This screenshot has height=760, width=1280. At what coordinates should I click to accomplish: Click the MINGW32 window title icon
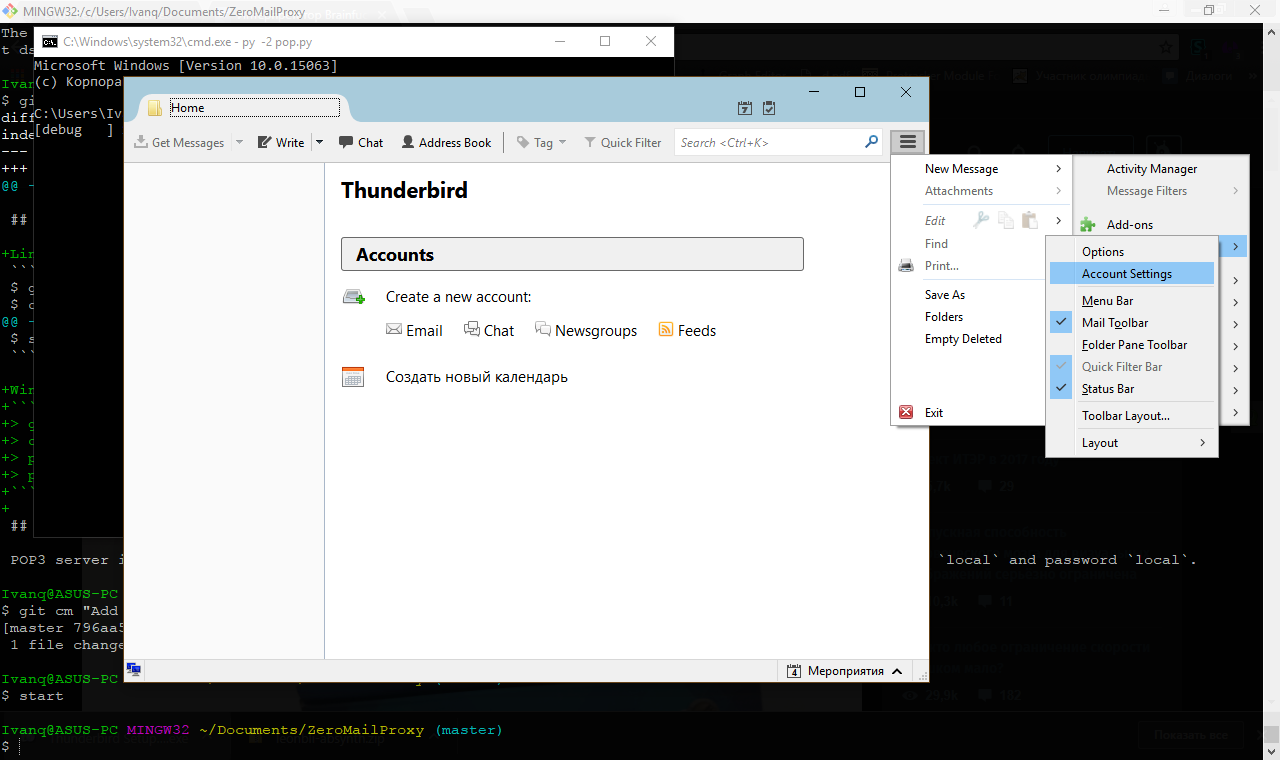point(9,10)
